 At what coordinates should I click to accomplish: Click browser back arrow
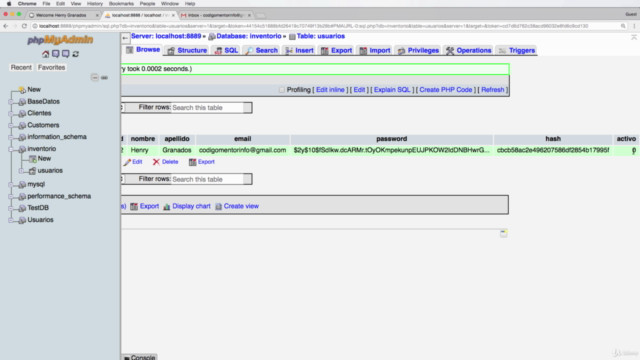(5, 26)
